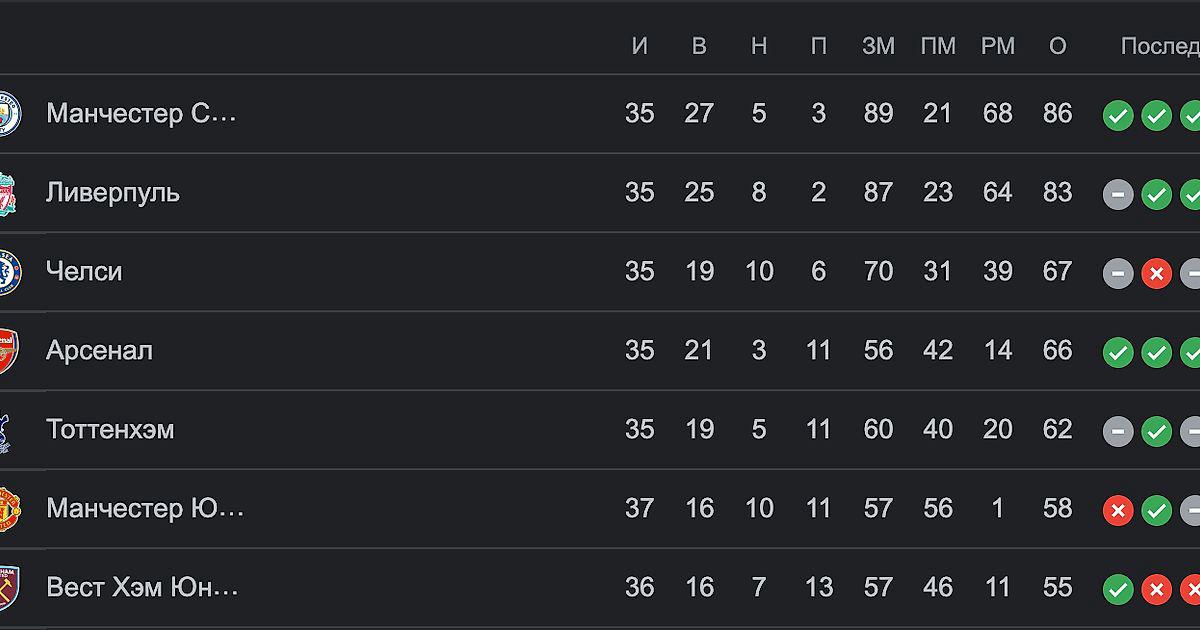Click the West Ham United club crest
Image resolution: width=1200 pixels, height=630 pixels.
pyautogui.click(x=8, y=588)
